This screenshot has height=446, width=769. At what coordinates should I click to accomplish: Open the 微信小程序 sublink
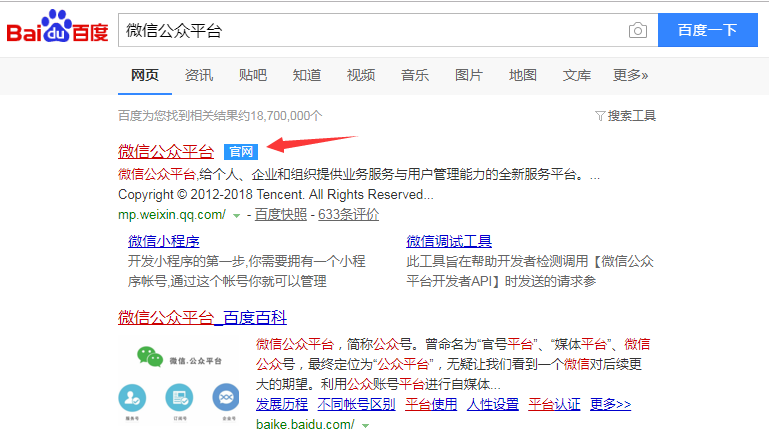point(164,241)
